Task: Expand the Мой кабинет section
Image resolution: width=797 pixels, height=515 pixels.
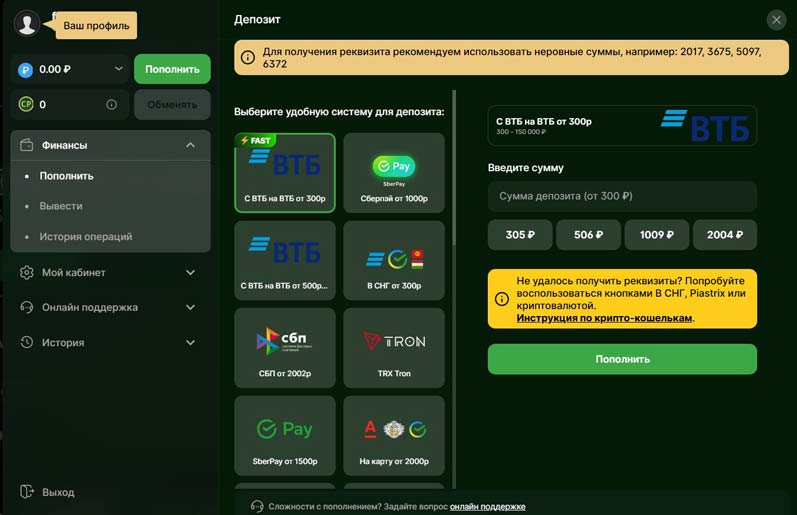Action: pos(190,272)
